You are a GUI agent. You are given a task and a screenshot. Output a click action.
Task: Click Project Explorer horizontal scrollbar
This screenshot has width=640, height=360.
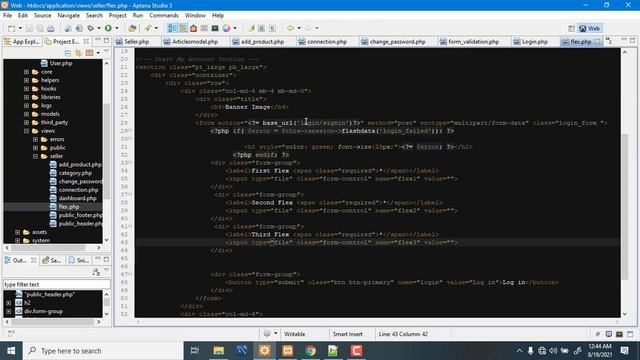coord(48,248)
